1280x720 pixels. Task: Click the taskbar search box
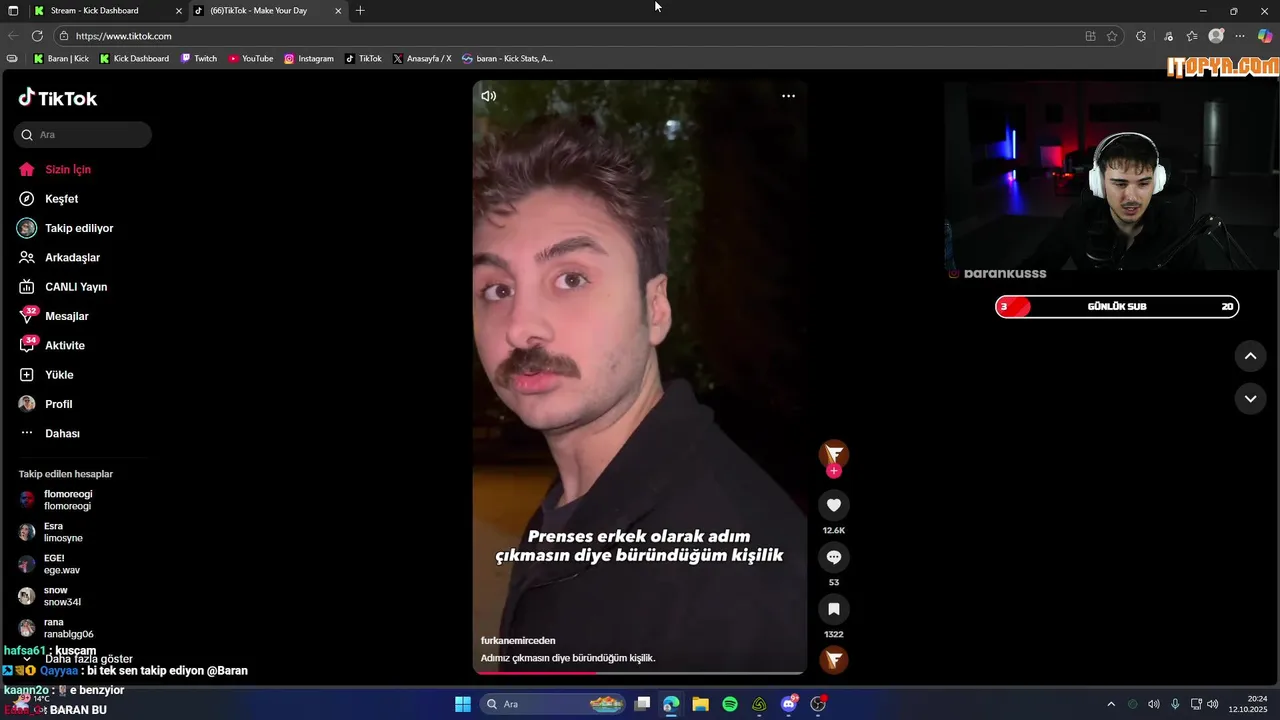tap(554, 704)
